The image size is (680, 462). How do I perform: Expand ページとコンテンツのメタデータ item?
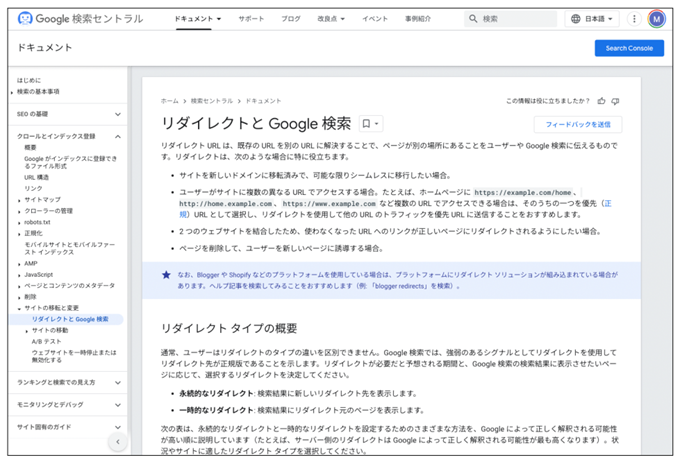(x=19, y=286)
